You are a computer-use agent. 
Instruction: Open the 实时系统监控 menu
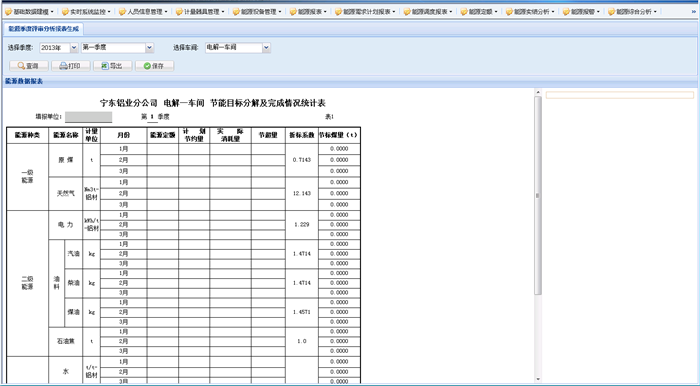click(87, 12)
